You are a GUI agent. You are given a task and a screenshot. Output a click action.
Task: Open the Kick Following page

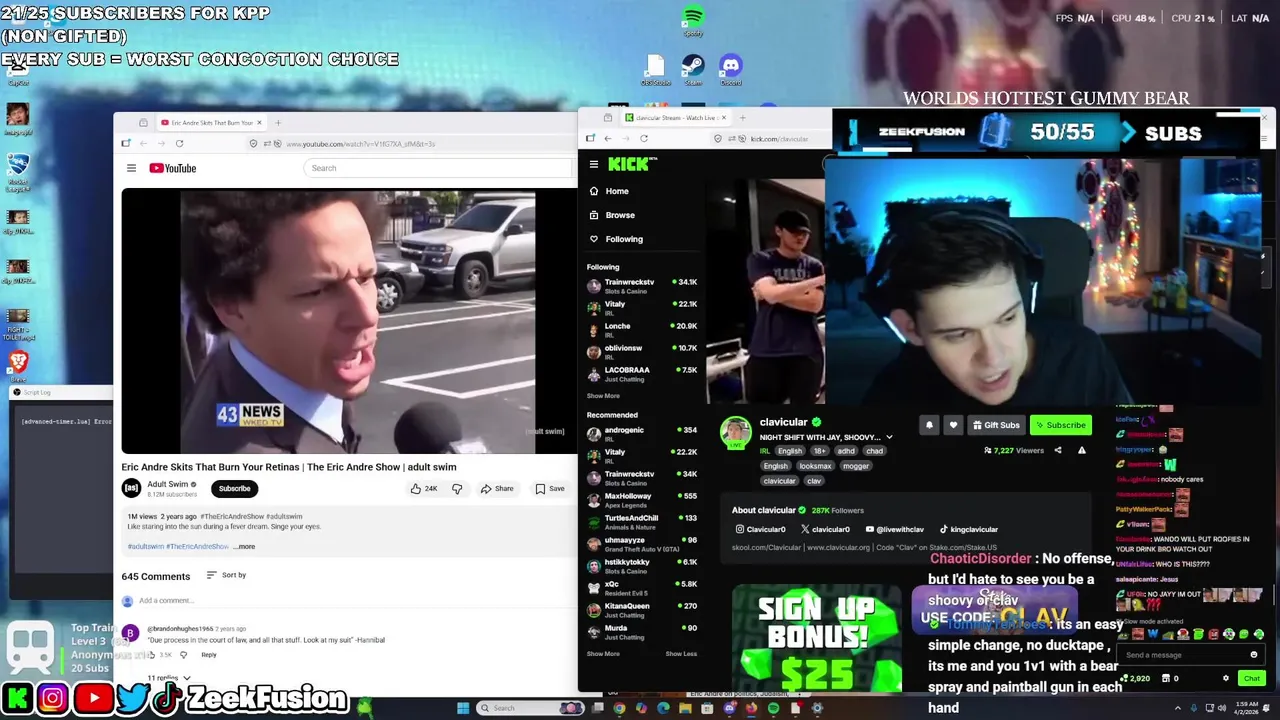[616, 239]
